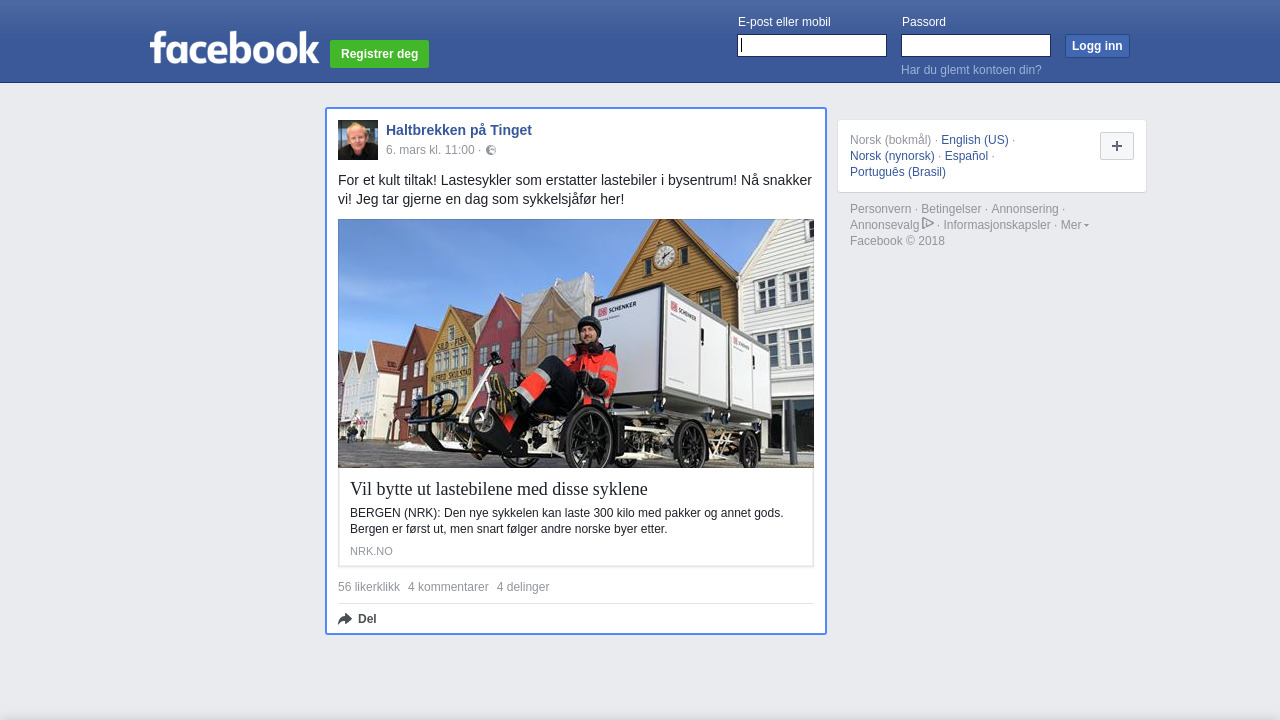This screenshot has height=720, width=1280.
Task: Focus the Passord input field
Action: coord(975,46)
